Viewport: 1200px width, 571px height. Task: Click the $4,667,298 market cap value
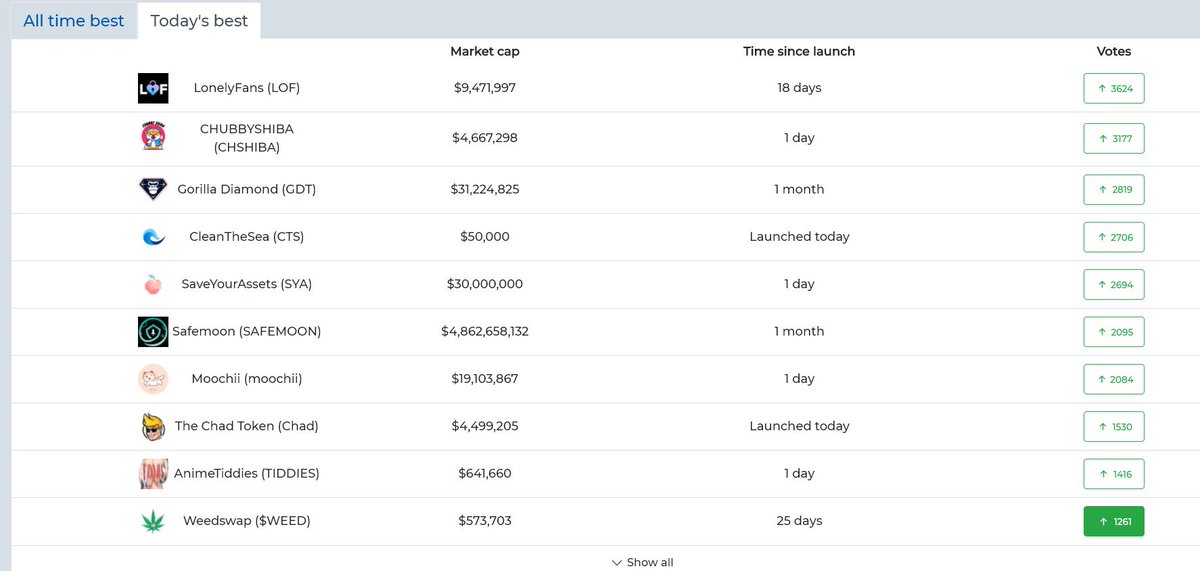point(485,138)
